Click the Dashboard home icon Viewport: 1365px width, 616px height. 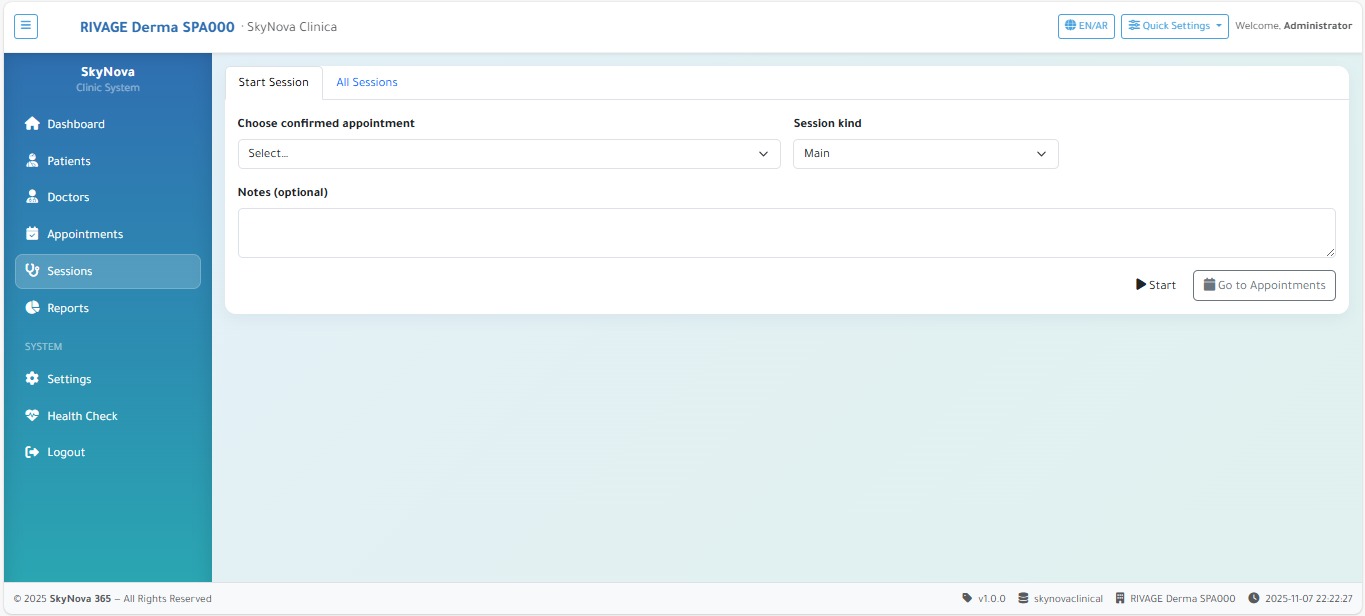click(x=32, y=124)
